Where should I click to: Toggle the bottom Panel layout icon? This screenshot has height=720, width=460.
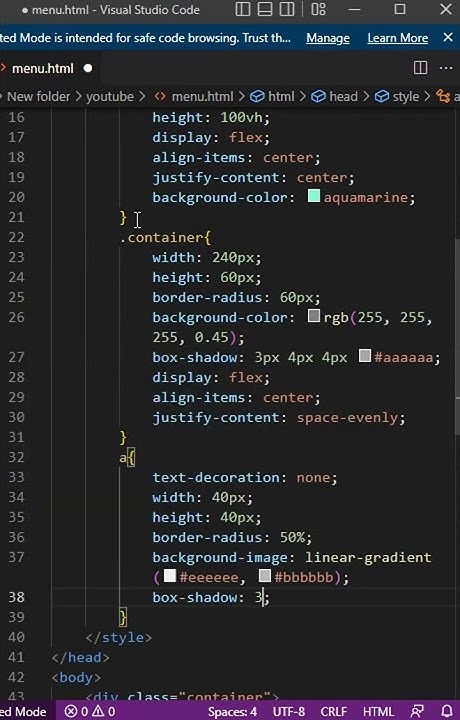265,9
